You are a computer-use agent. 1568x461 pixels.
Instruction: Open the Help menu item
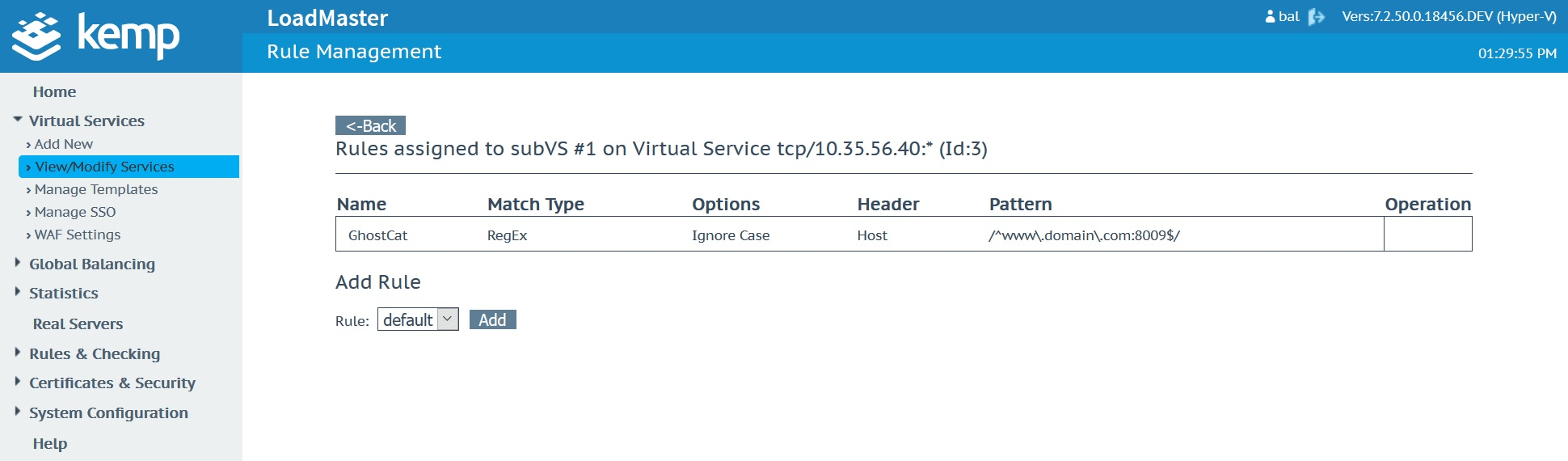point(50,444)
